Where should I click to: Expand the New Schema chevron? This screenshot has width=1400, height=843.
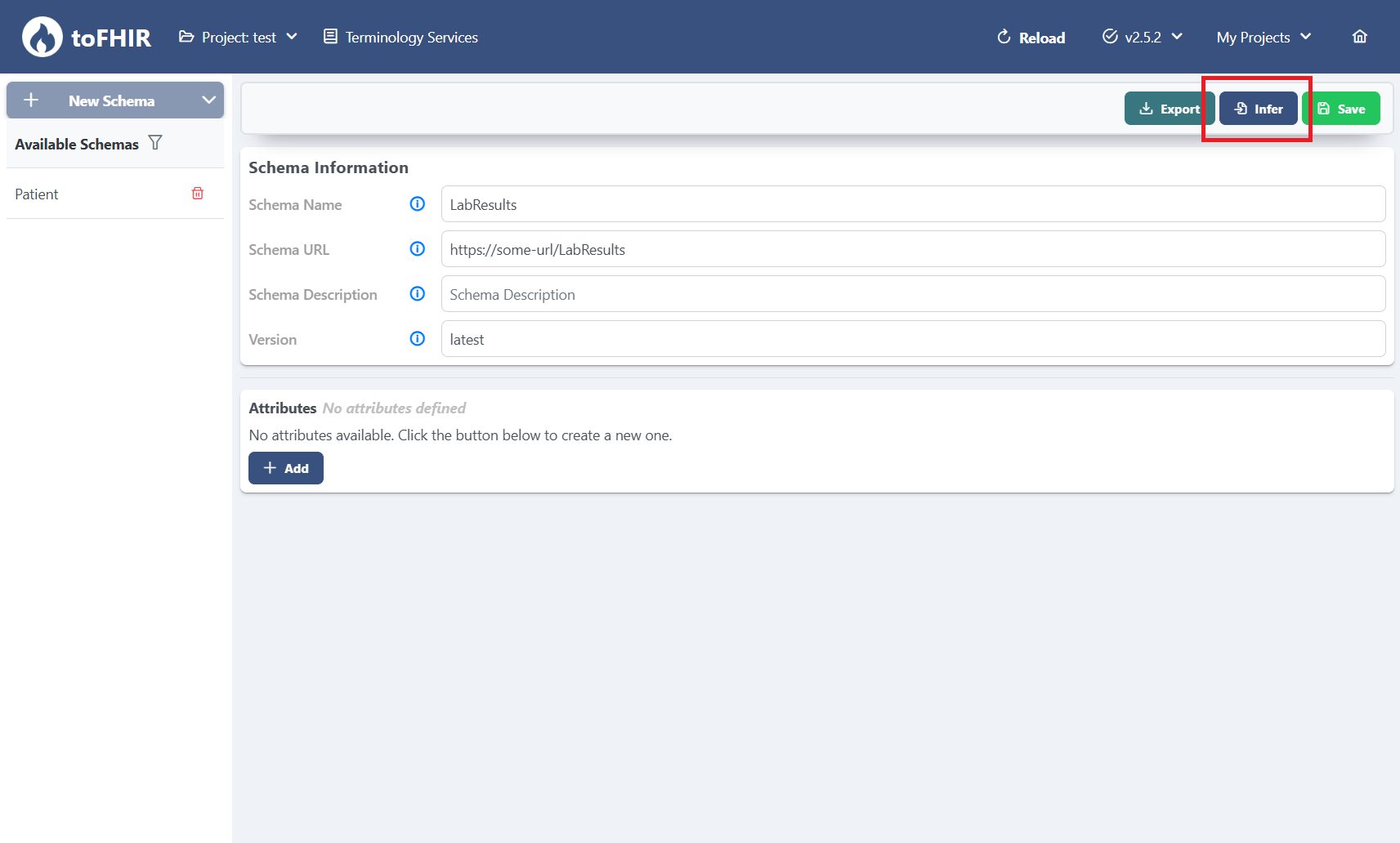click(x=208, y=100)
